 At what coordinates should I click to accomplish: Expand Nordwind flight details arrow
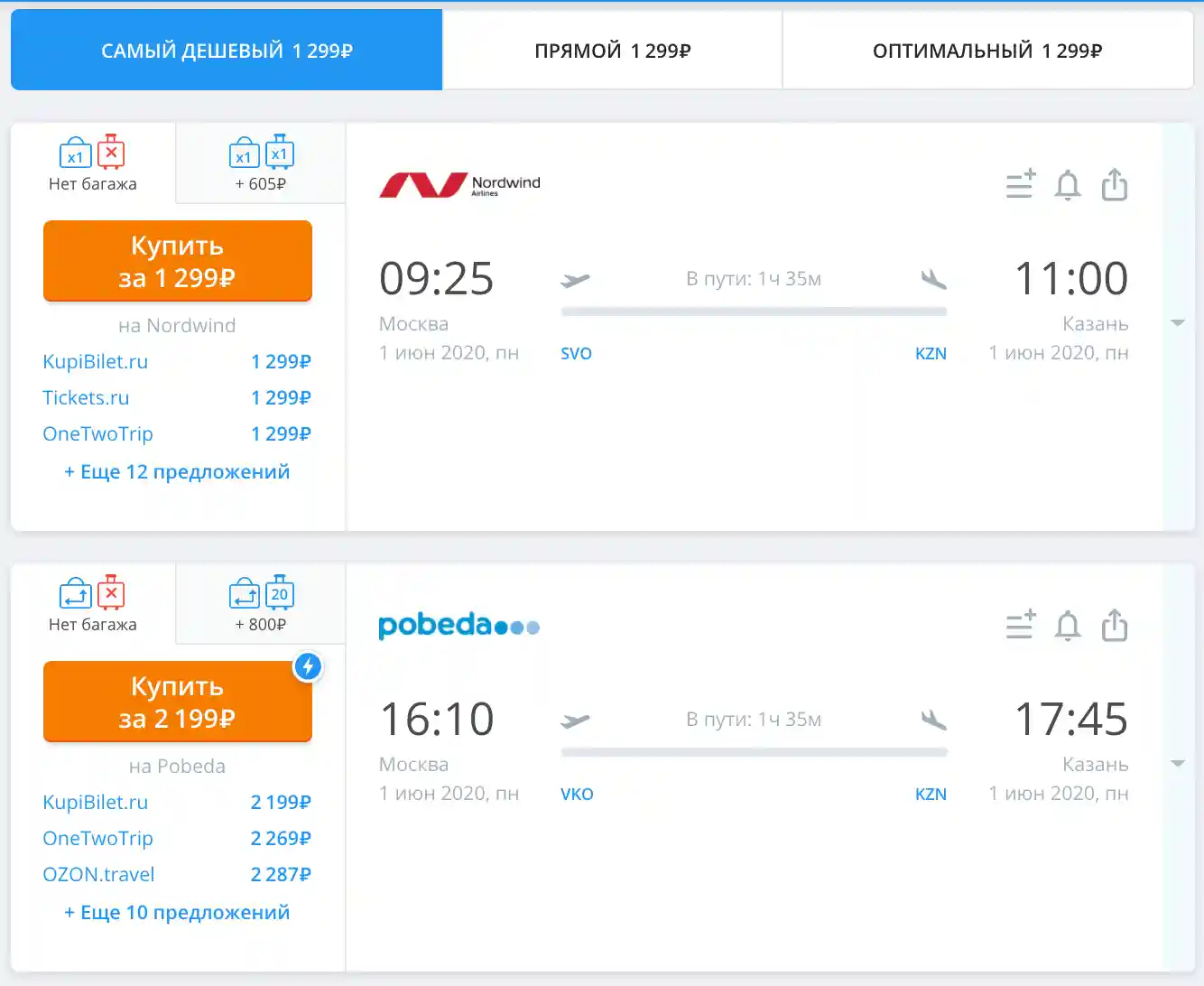(1178, 323)
